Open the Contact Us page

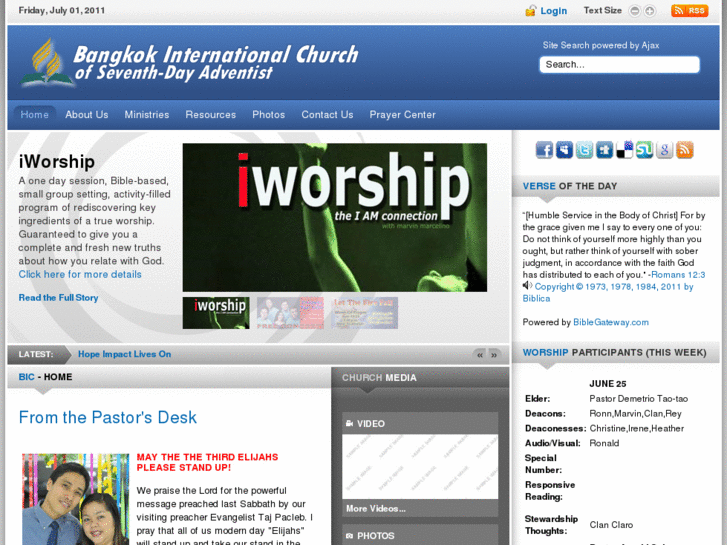tap(327, 115)
